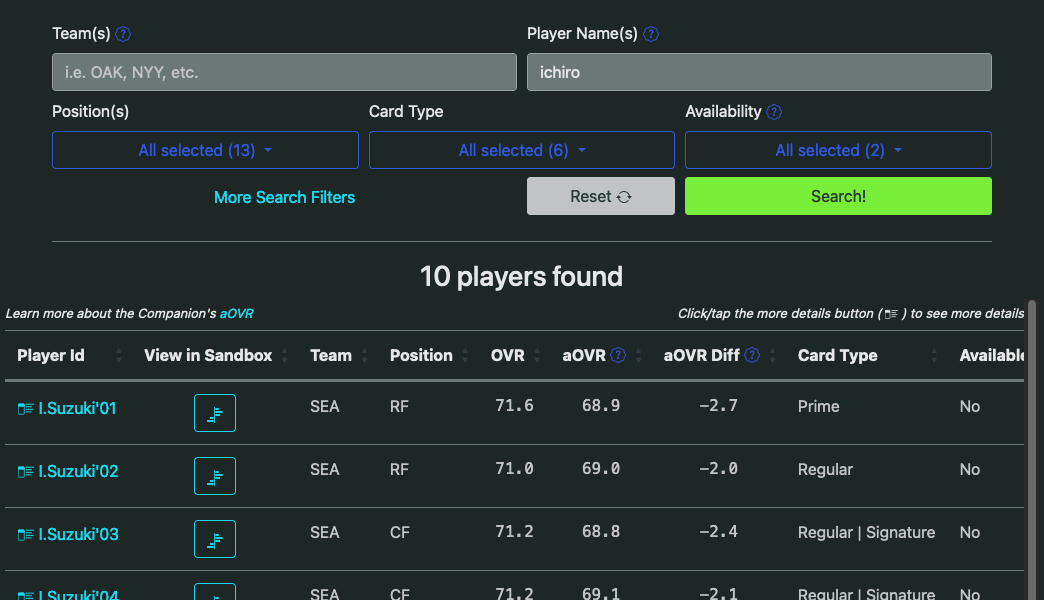
Task: Sort table by OVR arrows
Action: click(x=537, y=356)
